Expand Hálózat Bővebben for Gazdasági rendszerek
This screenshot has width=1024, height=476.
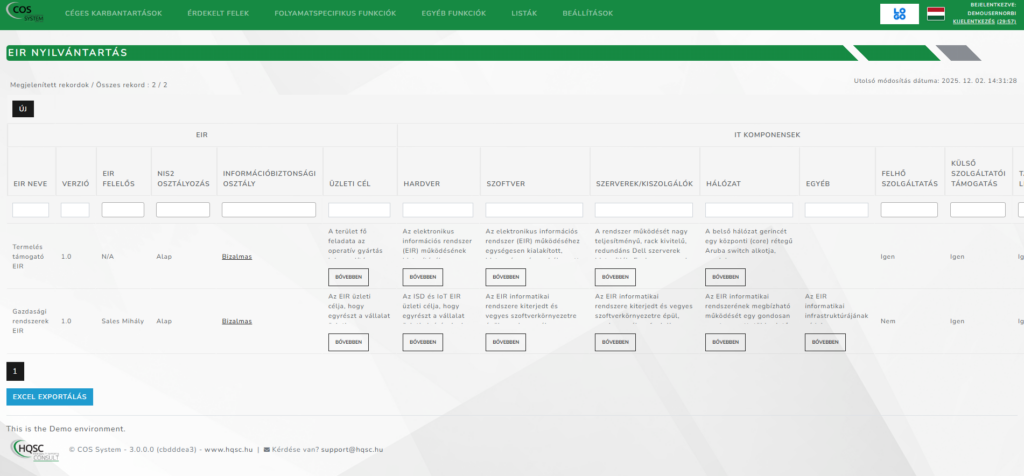point(726,342)
